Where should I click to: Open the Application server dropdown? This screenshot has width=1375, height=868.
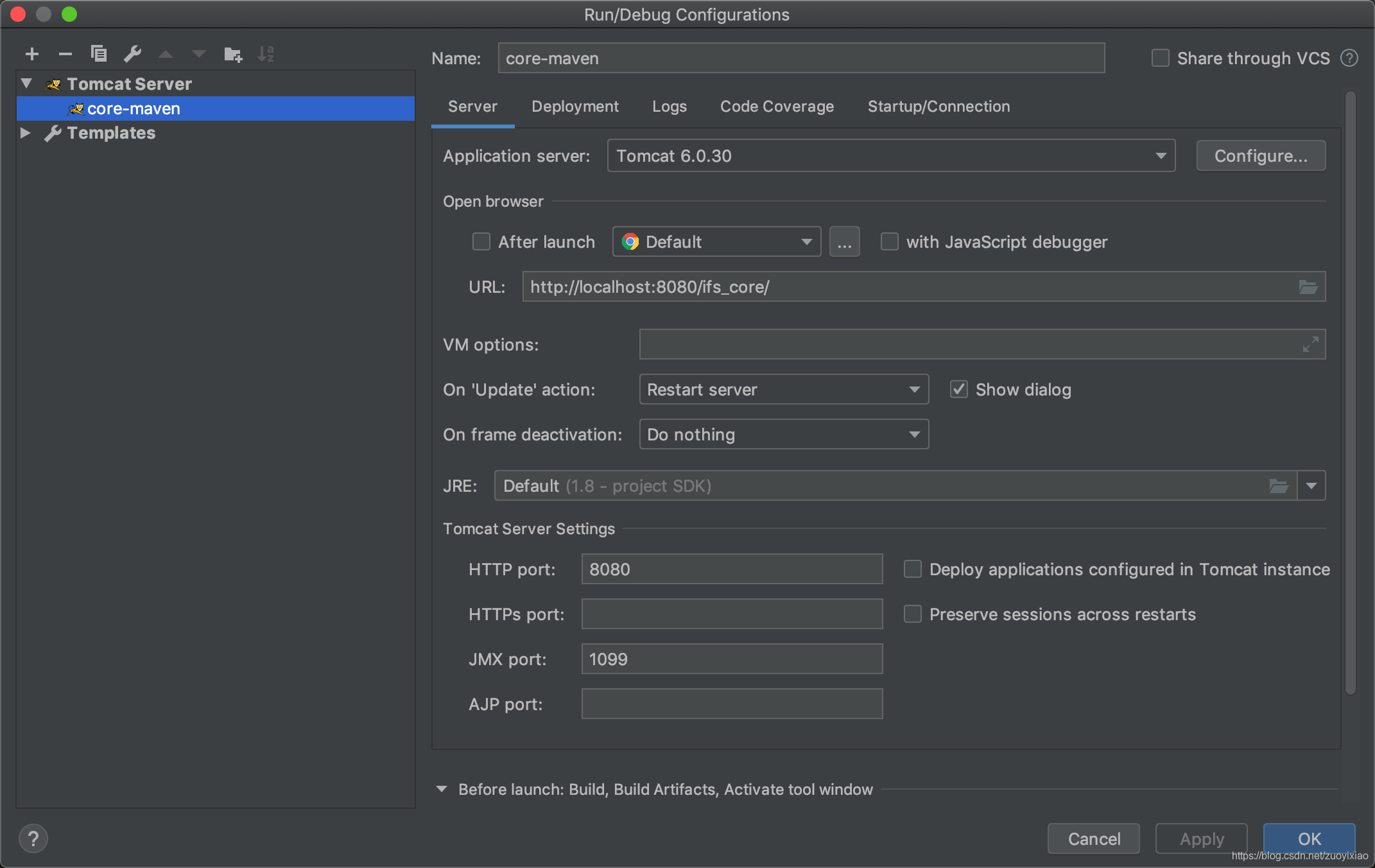click(x=891, y=156)
